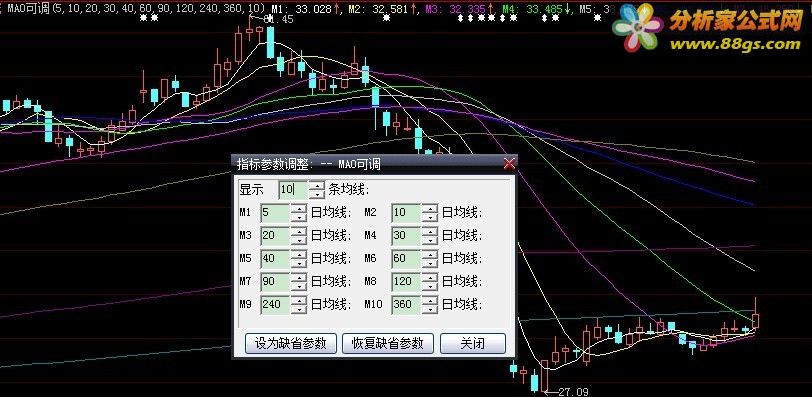Focus the M9 input field showing 240

(x=275, y=304)
